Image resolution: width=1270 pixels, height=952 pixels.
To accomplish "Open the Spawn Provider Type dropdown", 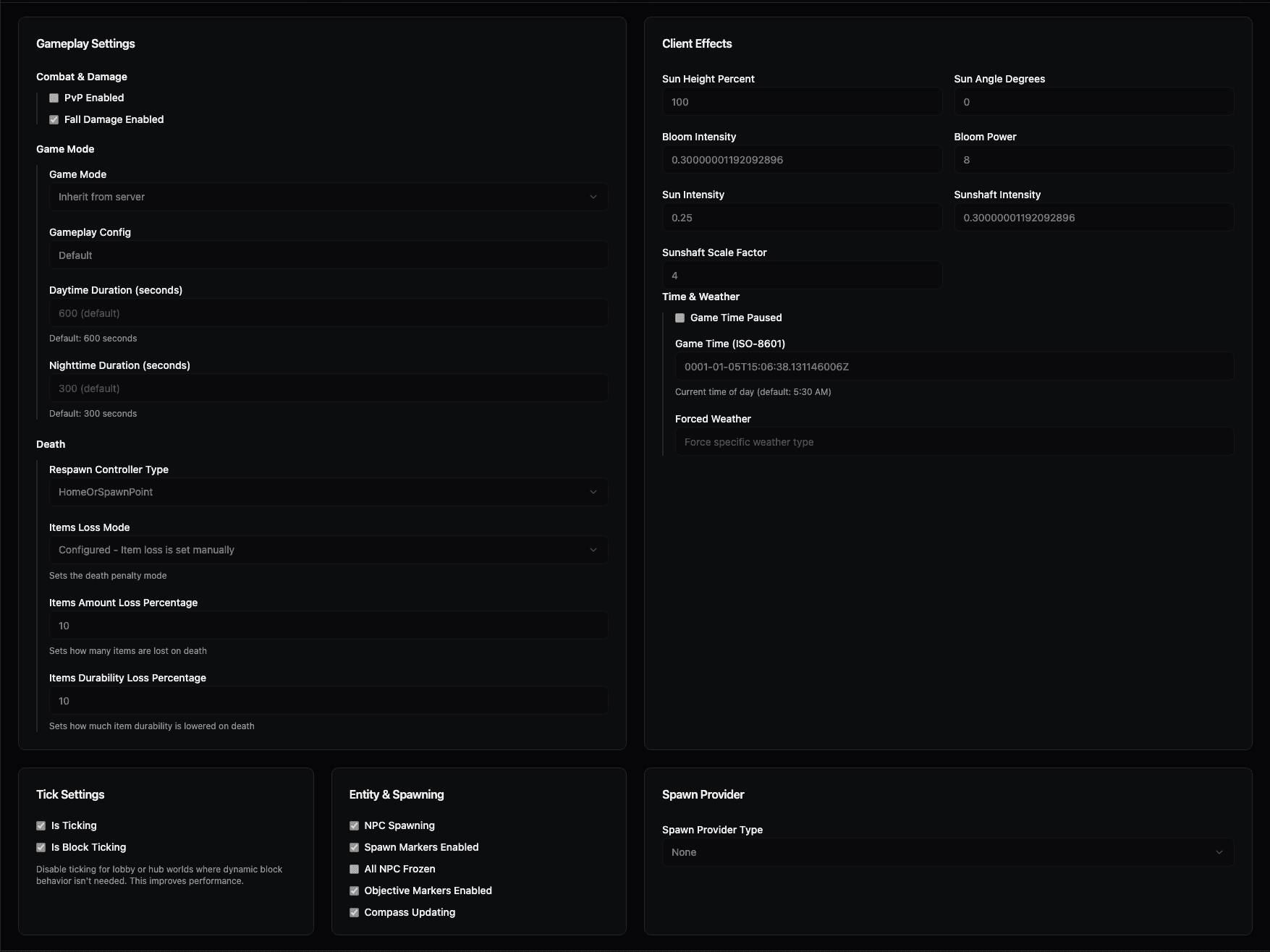I will tap(948, 851).
